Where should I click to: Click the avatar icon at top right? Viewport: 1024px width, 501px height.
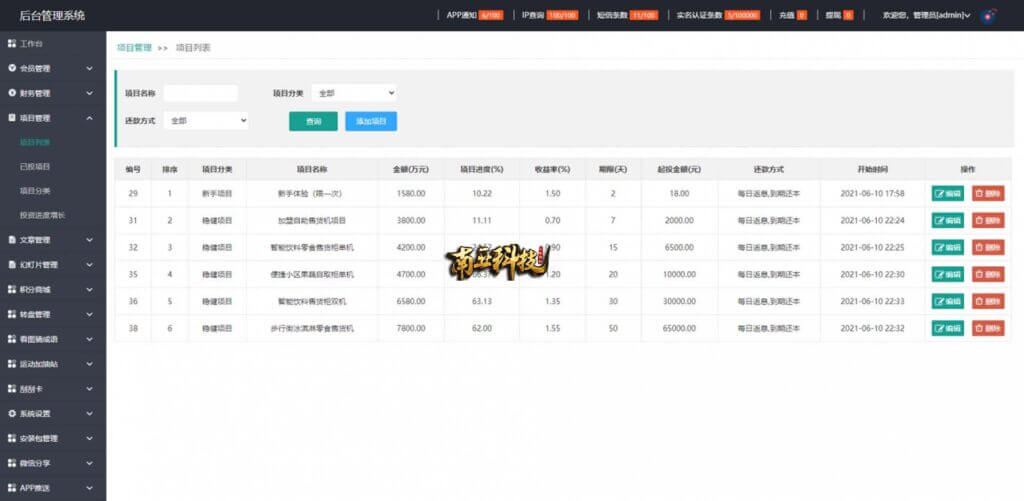pyautogui.click(x=989, y=14)
